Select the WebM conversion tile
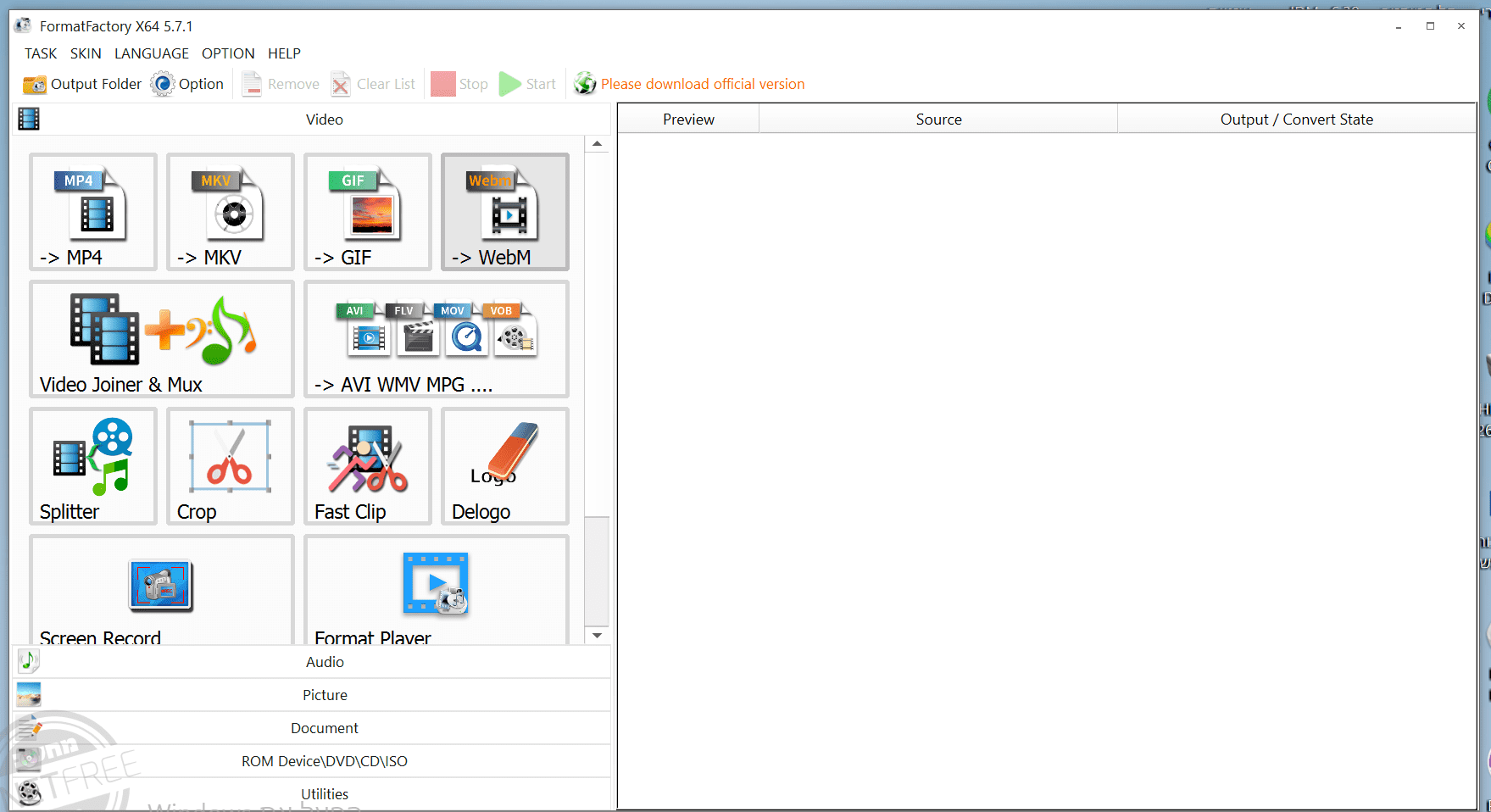The width and height of the screenshot is (1491, 812). click(x=505, y=212)
